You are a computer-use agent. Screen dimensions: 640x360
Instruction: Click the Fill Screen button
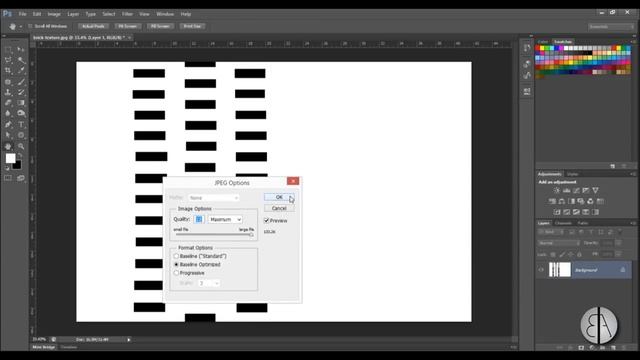pos(160,26)
